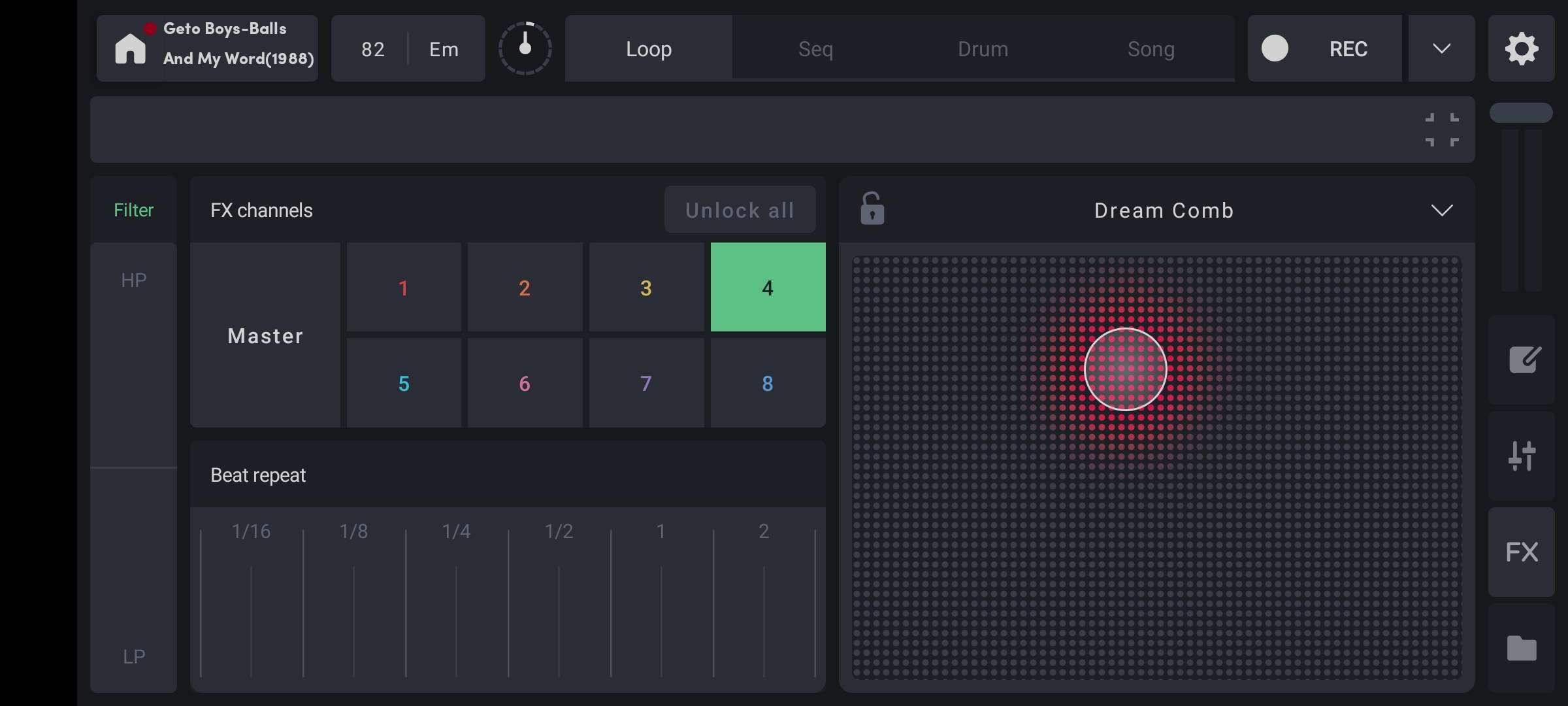
Task: Select FX channel 6
Action: pyautogui.click(x=525, y=383)
